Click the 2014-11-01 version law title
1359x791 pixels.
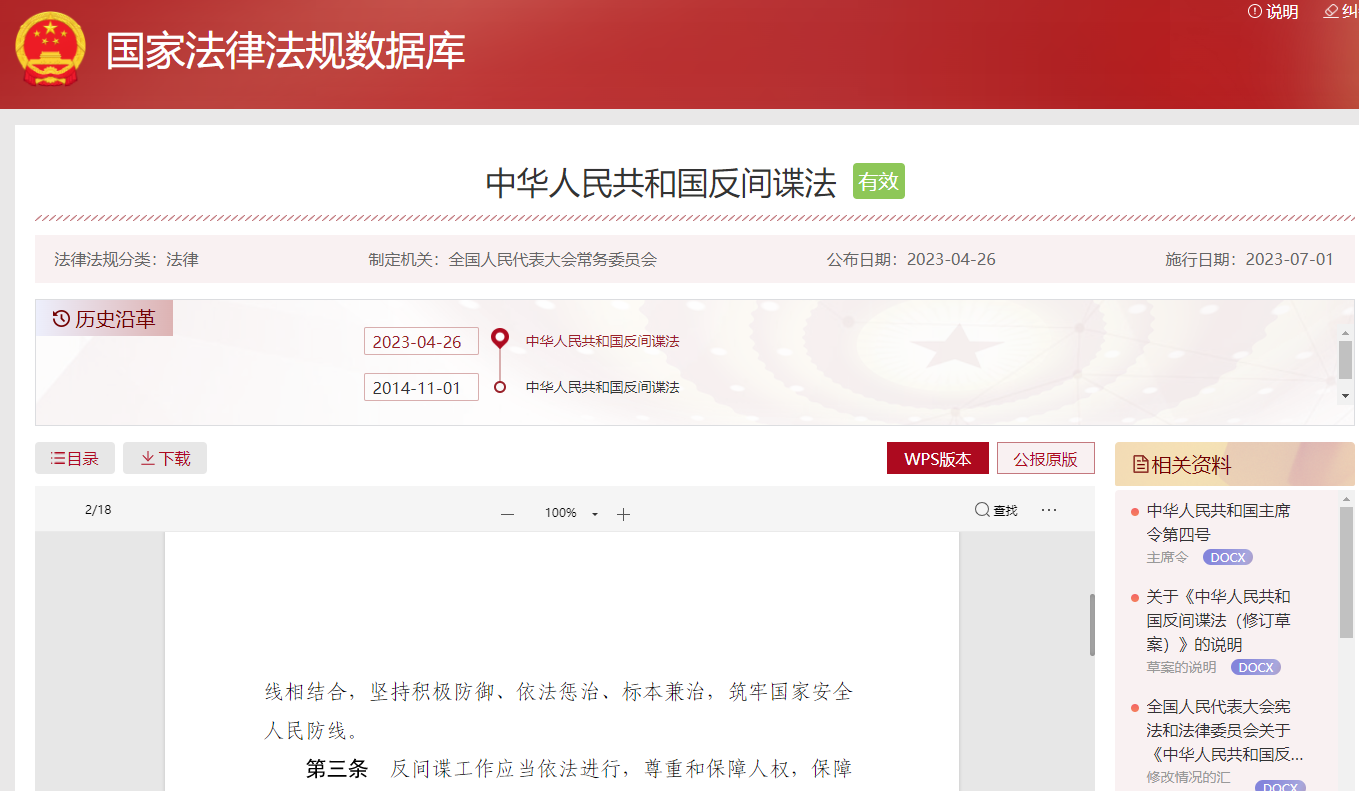pos(602,387)
